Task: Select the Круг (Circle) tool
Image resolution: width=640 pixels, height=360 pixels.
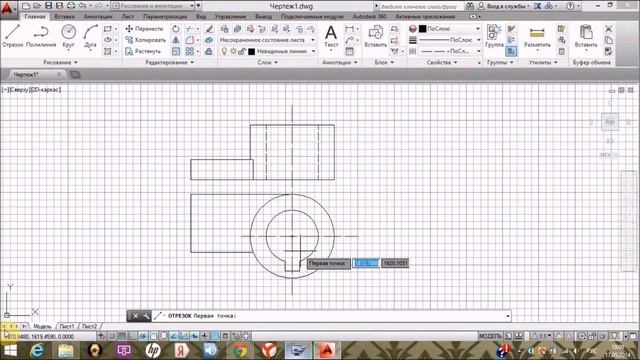Action: point(68,36)
